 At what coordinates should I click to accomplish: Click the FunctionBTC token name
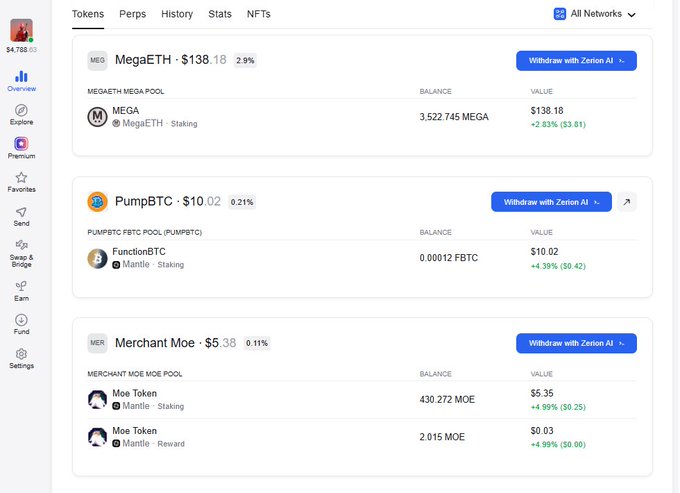(x=139, y=251)
